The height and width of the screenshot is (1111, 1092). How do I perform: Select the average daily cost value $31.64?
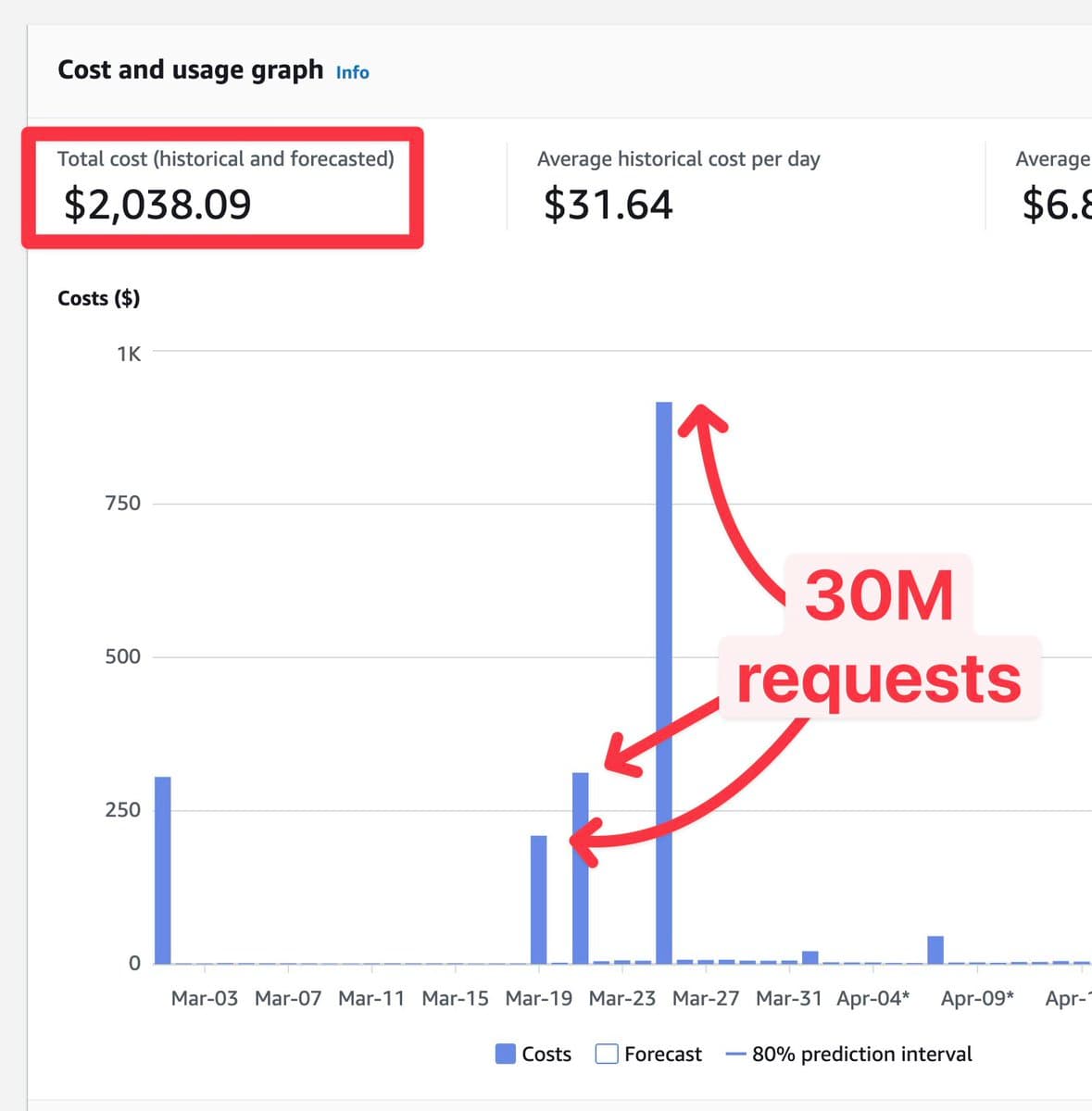point(609,204)
